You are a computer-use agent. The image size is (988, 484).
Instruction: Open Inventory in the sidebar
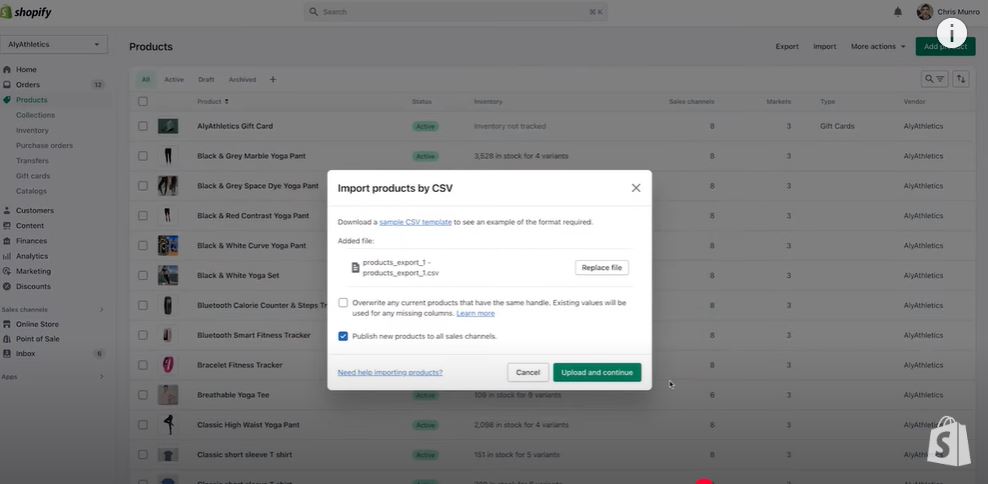pyautogui.click(x=32, y=130)
